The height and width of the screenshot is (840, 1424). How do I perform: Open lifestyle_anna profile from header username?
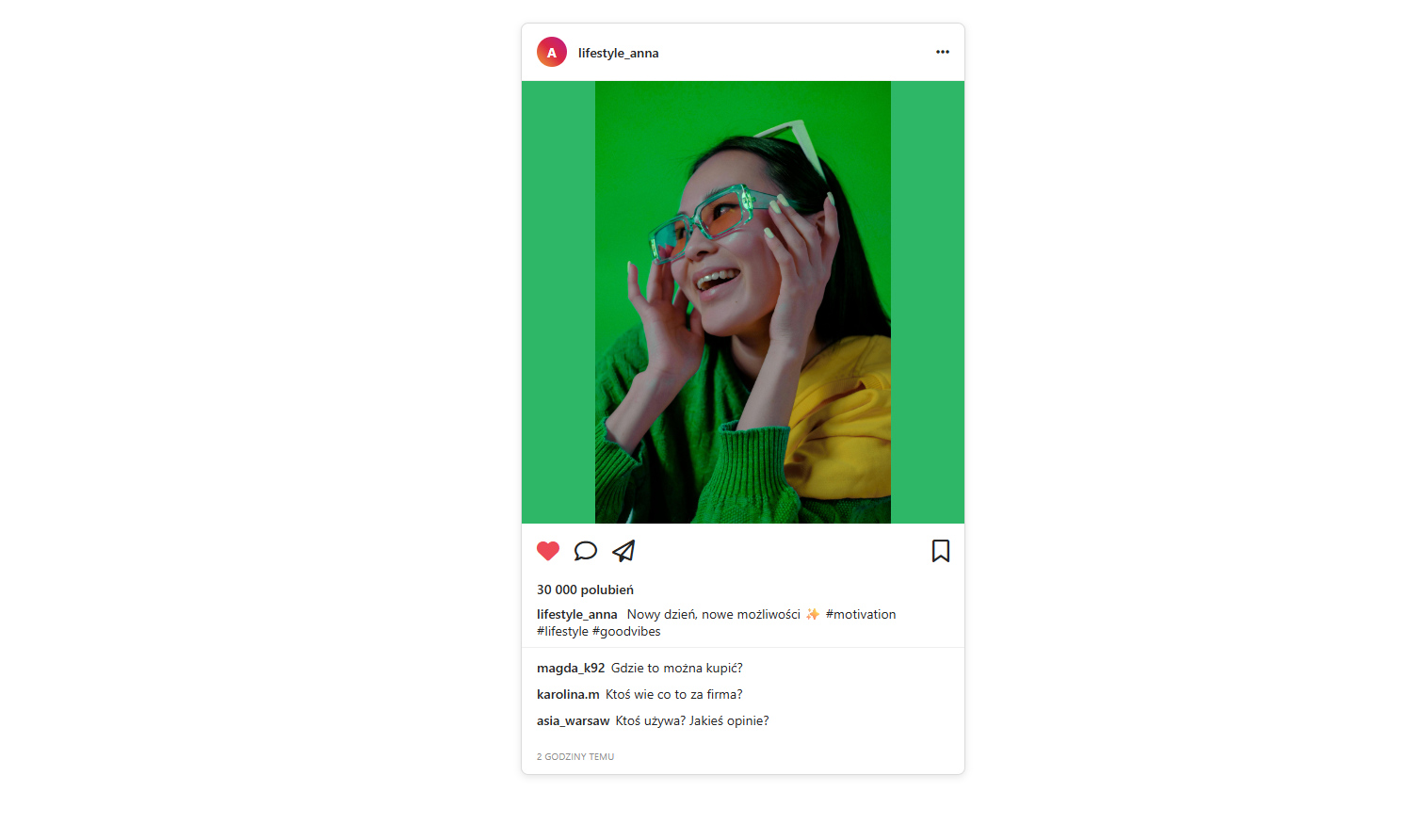[x=618, y=53]
